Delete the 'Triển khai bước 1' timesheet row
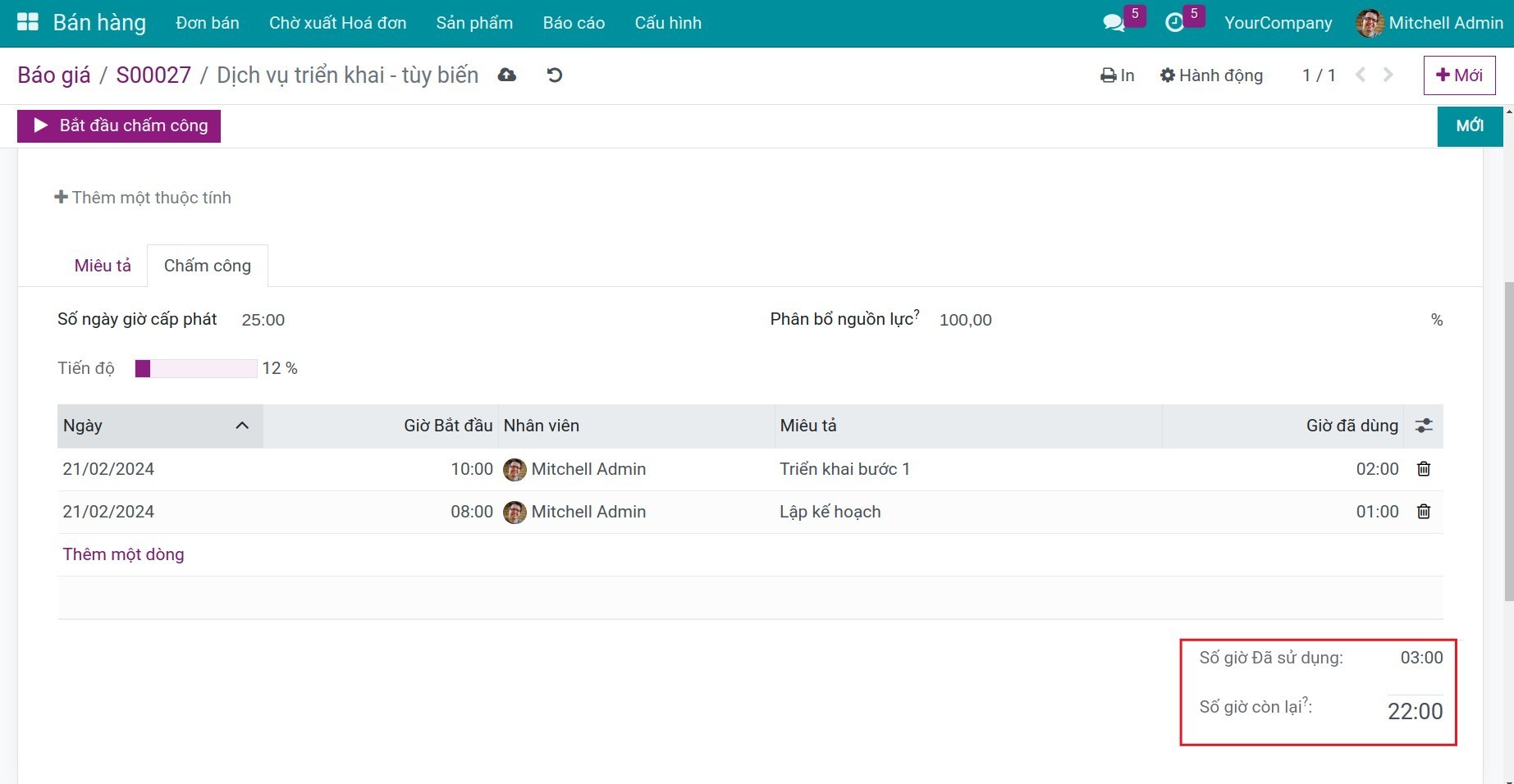Viewport: 1514px width, 784px height. point(1424,469)
